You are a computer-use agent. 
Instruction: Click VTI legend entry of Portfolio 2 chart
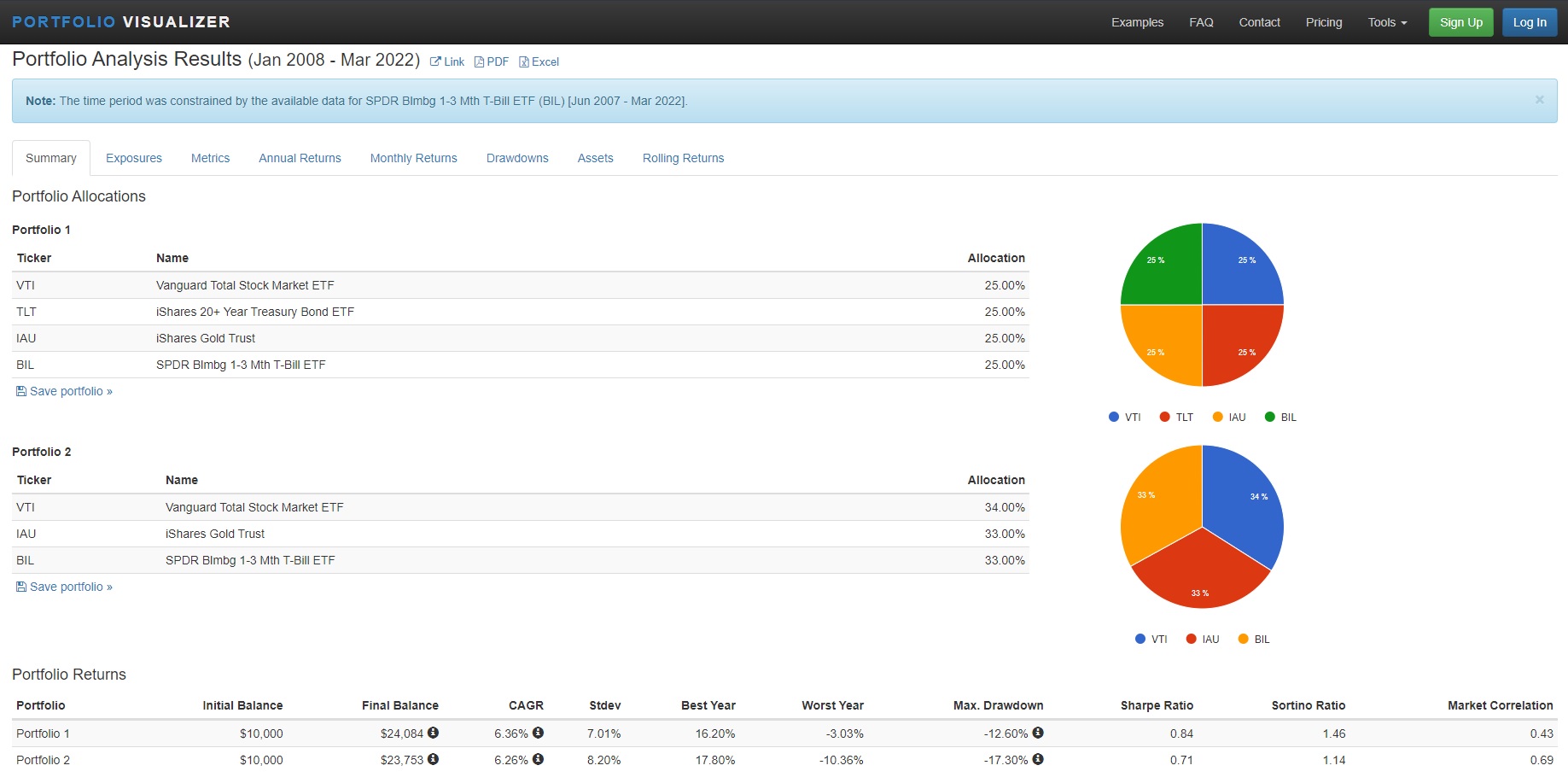click(x=1151, y=639)
